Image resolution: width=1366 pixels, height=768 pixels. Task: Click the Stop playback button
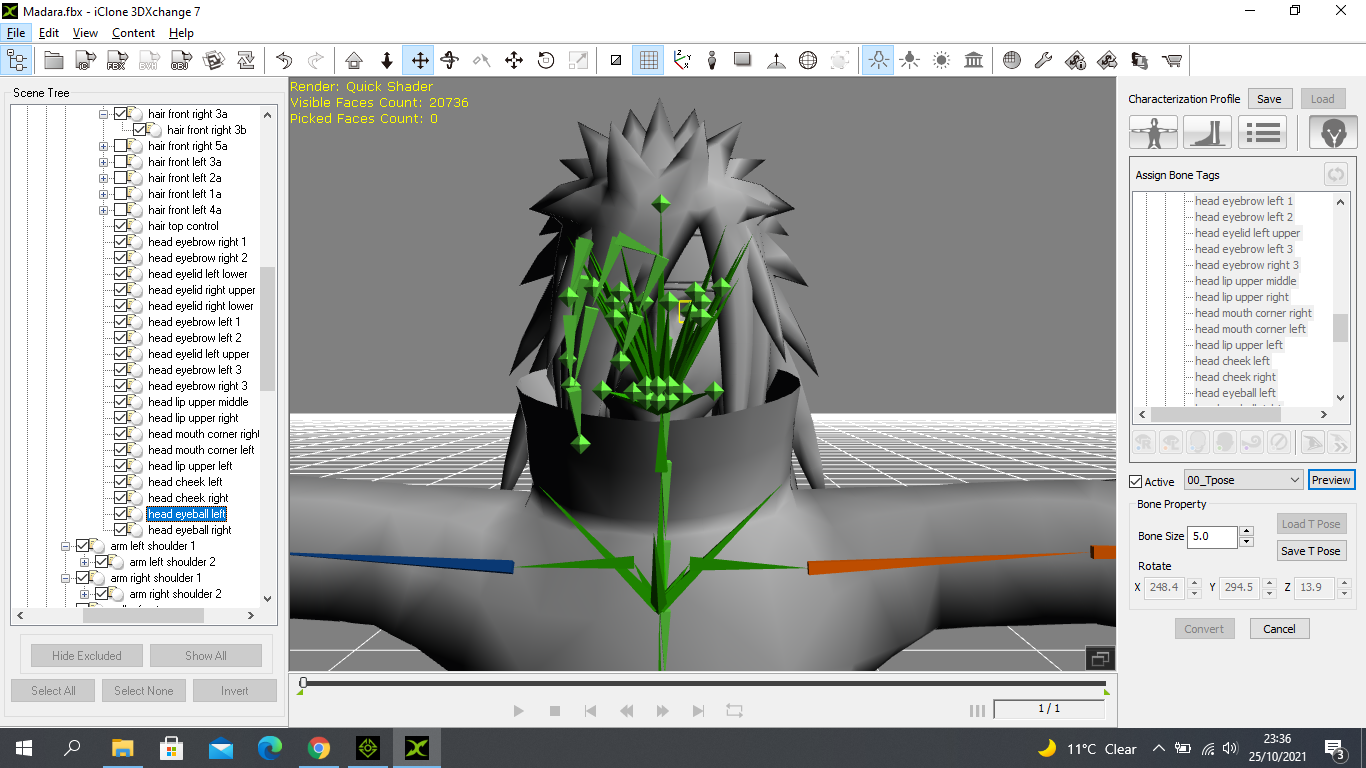point(554,711)
